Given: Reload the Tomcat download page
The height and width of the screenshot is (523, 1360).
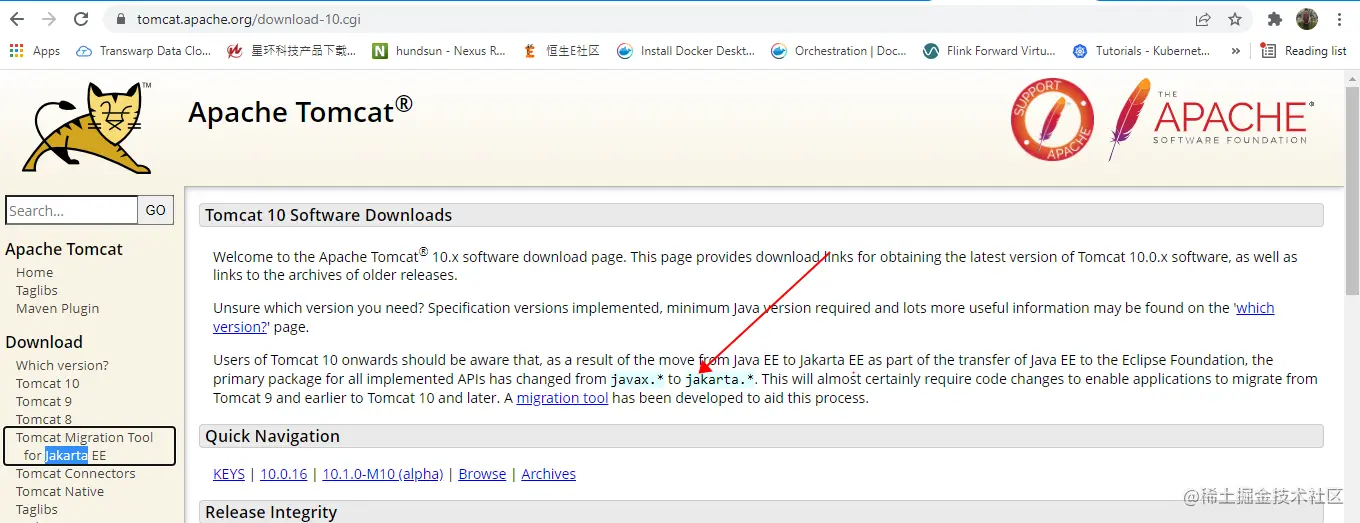Looking at the screenshot, I should coord(82,19).
